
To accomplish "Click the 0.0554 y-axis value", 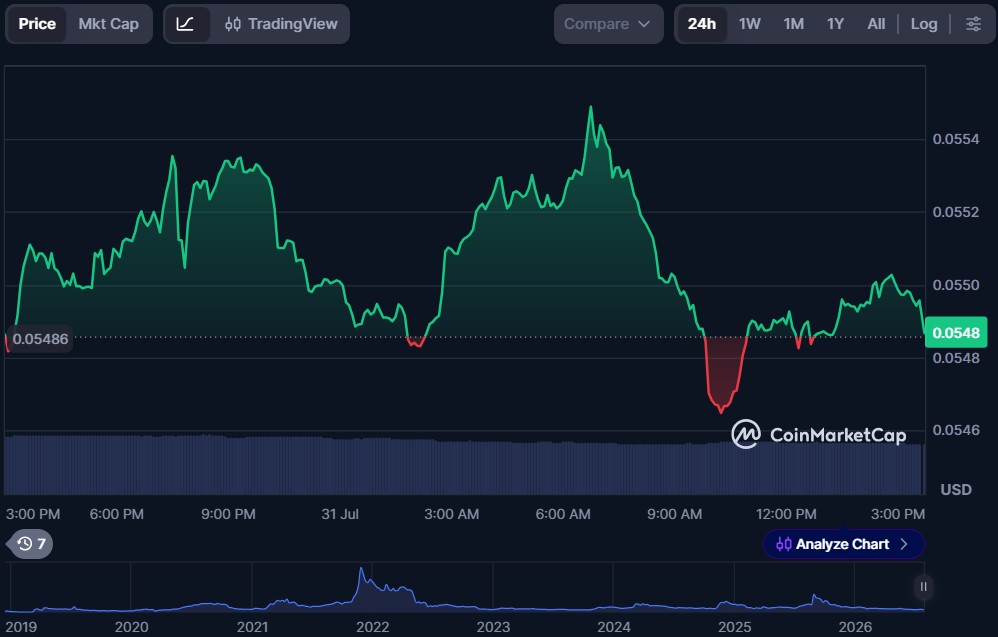I will tap(956, 139).
